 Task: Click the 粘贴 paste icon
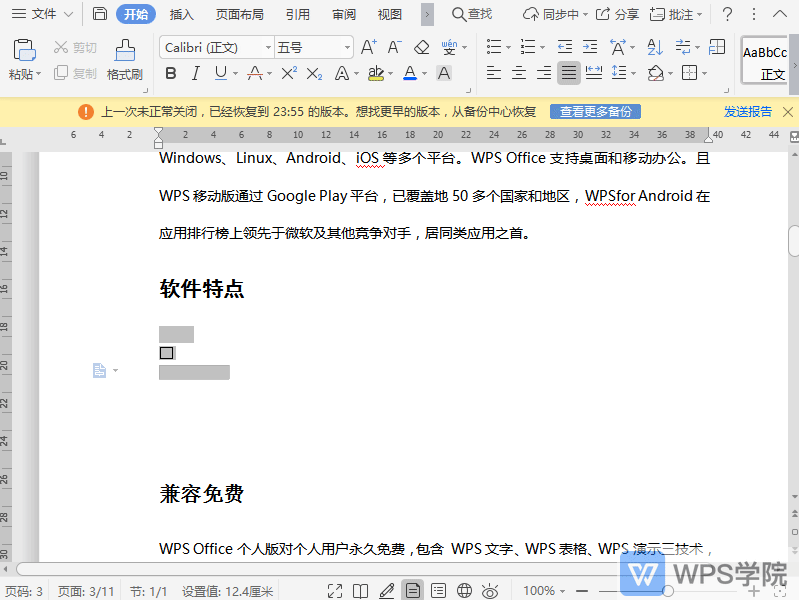click(24, 50)
